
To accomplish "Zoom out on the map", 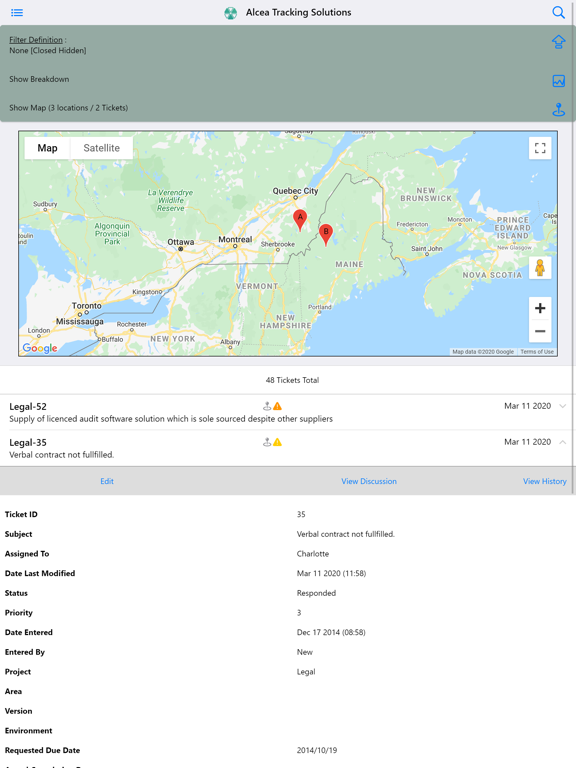I will [x=540, y=331].
